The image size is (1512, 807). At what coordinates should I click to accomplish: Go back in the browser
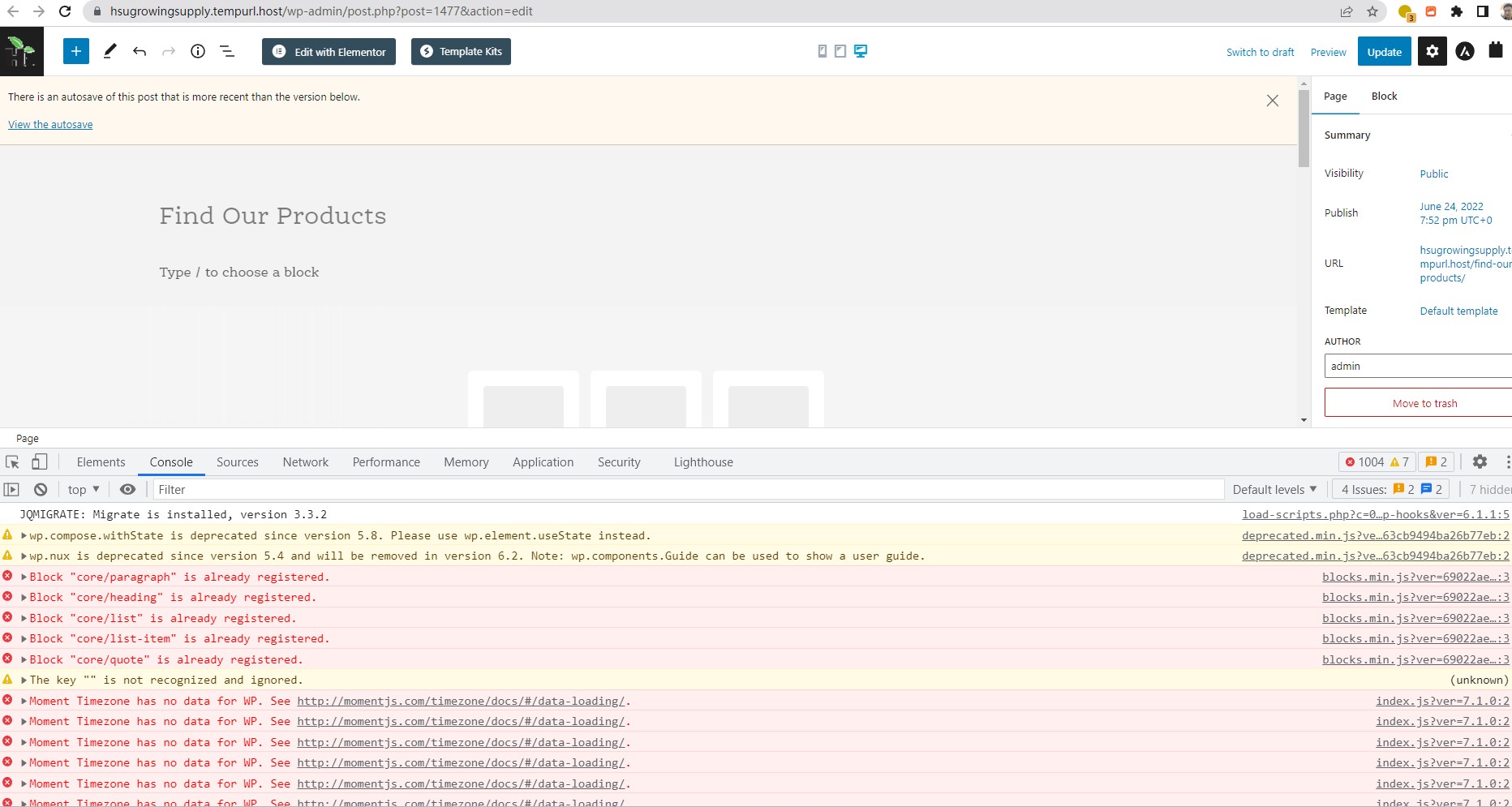tap(13, 11)
